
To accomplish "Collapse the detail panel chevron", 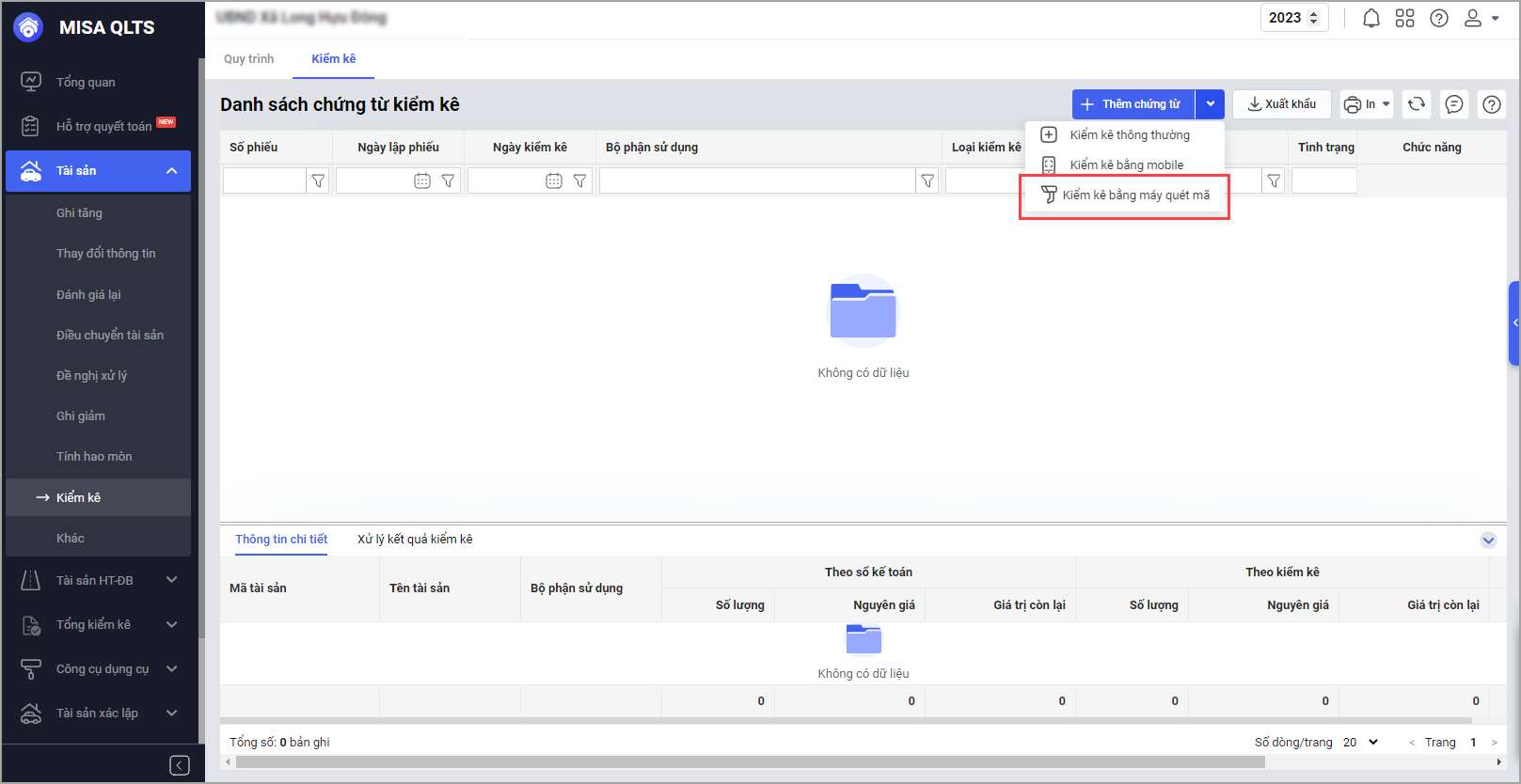I will (x=1488, y=540).
